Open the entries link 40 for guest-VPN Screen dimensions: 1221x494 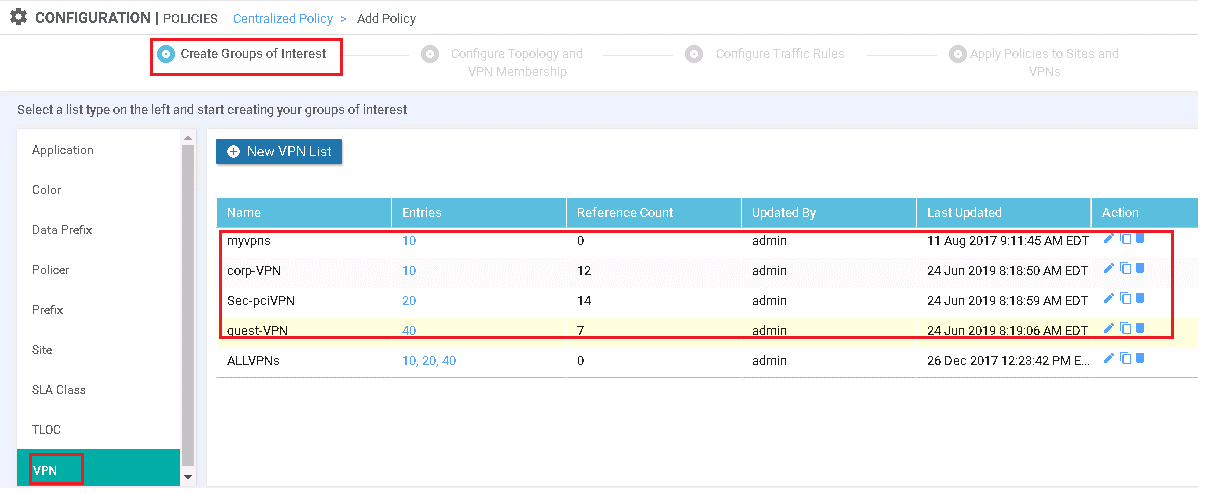409,331
